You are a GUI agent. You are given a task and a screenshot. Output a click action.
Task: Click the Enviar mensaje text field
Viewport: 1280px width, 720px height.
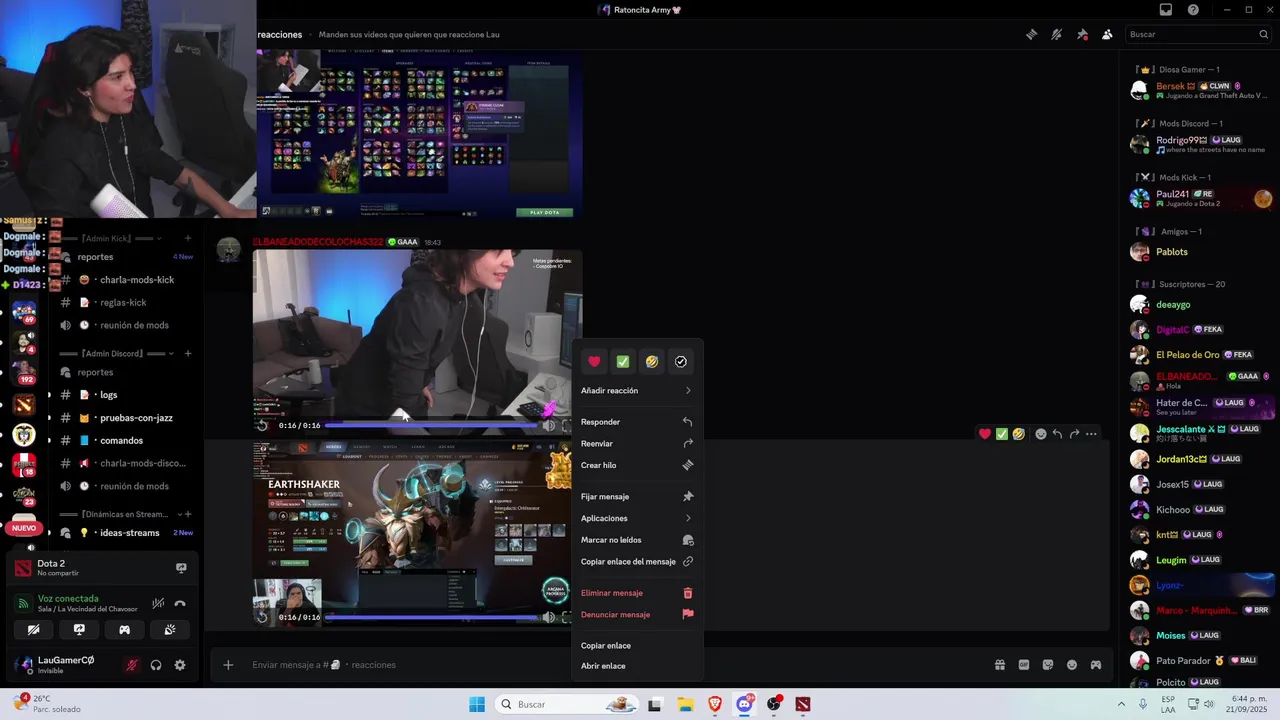click(610, 665)
